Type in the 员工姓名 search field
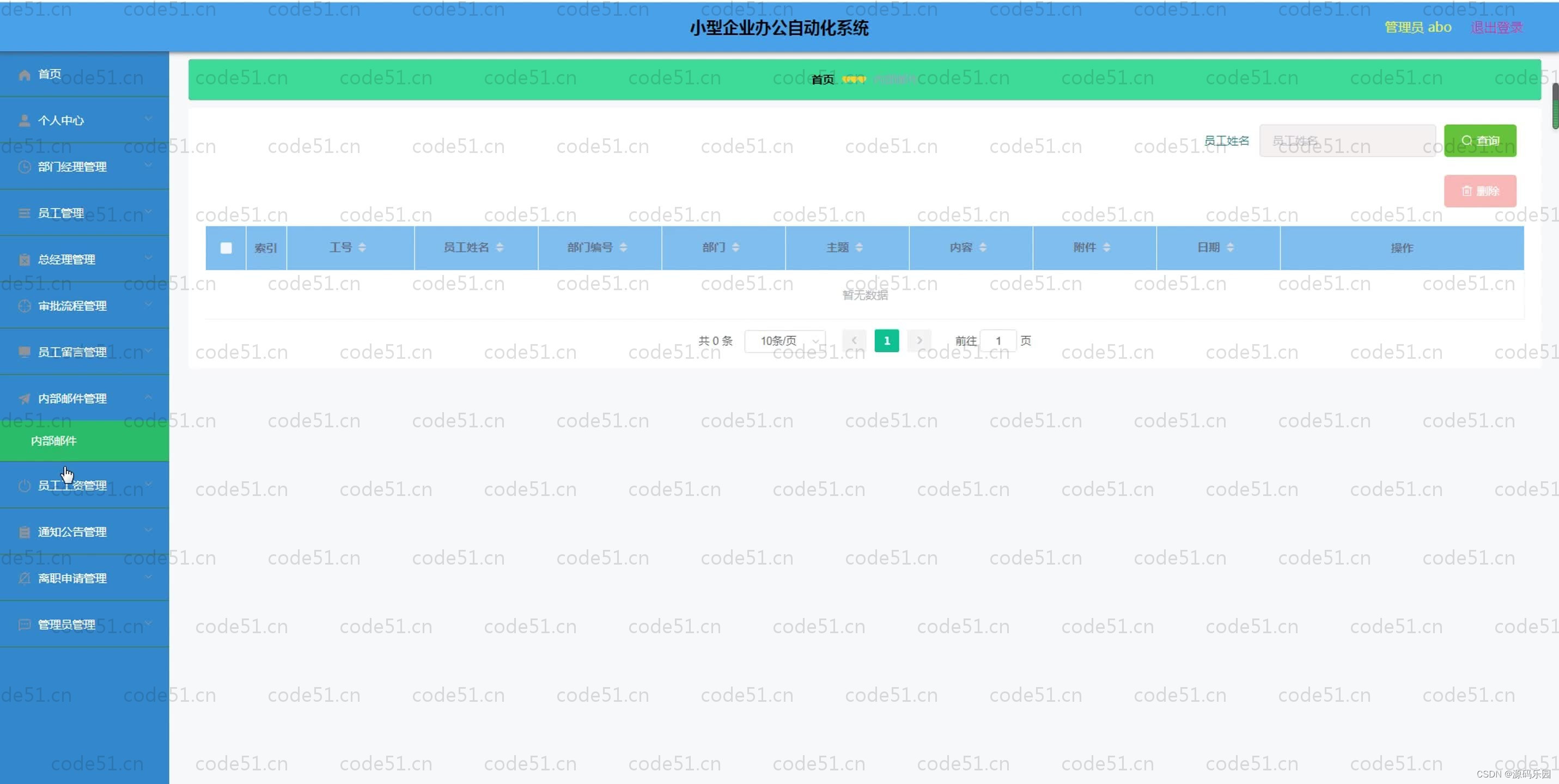The height and width of the screenshot is (784, 1559). pyautogui.click(x=1347, y=140)
